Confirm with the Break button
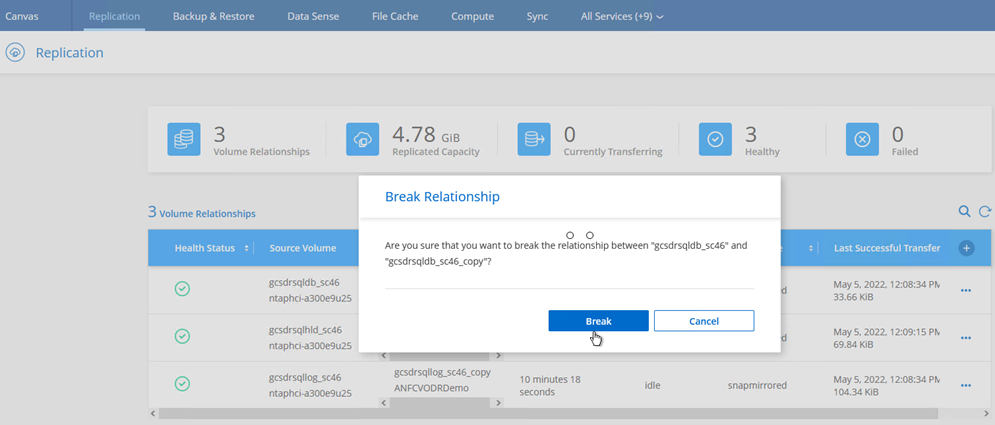The height and width of the screenshot is (425, 995). pyautogui.click(x=598, y=321)
